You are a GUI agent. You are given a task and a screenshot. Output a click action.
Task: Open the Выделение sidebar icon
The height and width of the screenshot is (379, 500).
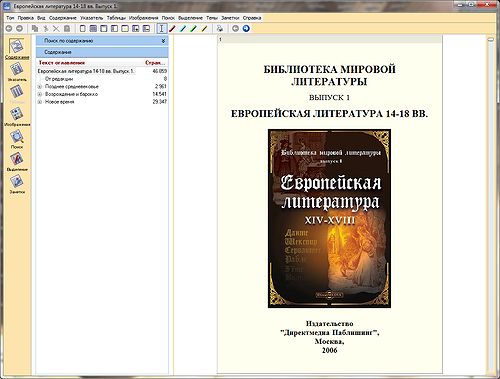coord(16,159)
